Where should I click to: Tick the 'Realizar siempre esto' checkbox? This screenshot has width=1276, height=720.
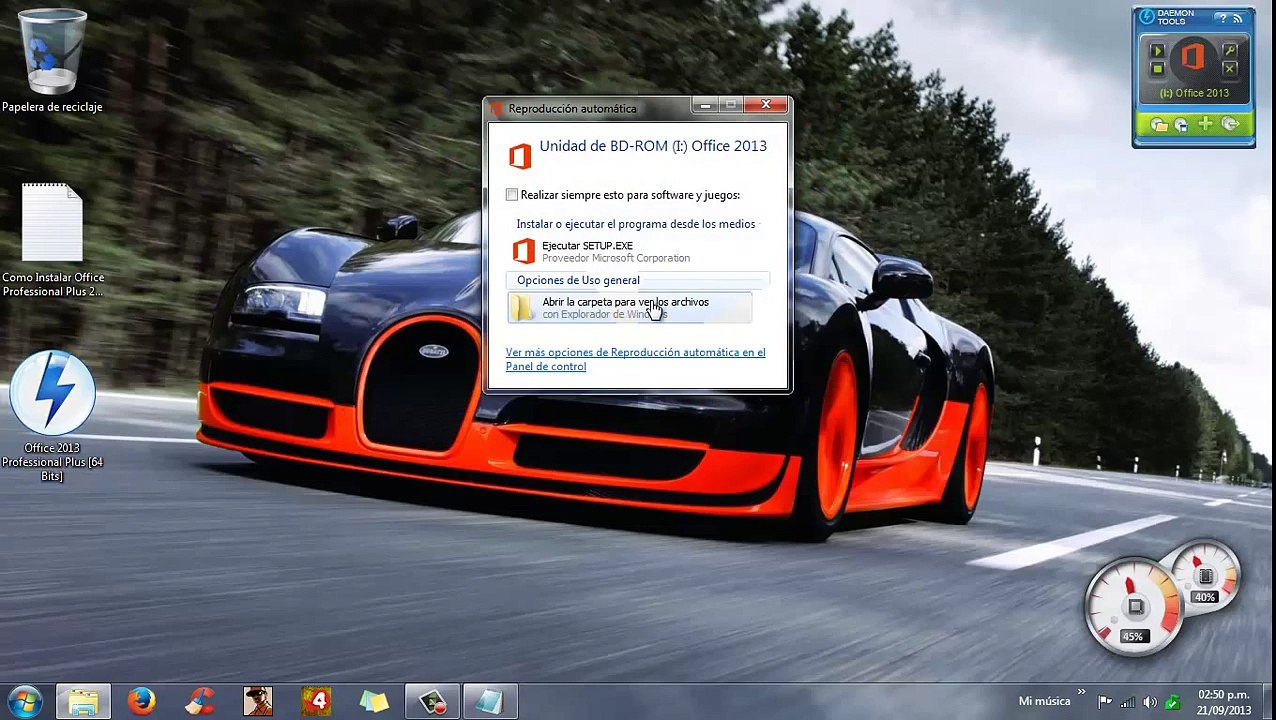click(512, 195)
